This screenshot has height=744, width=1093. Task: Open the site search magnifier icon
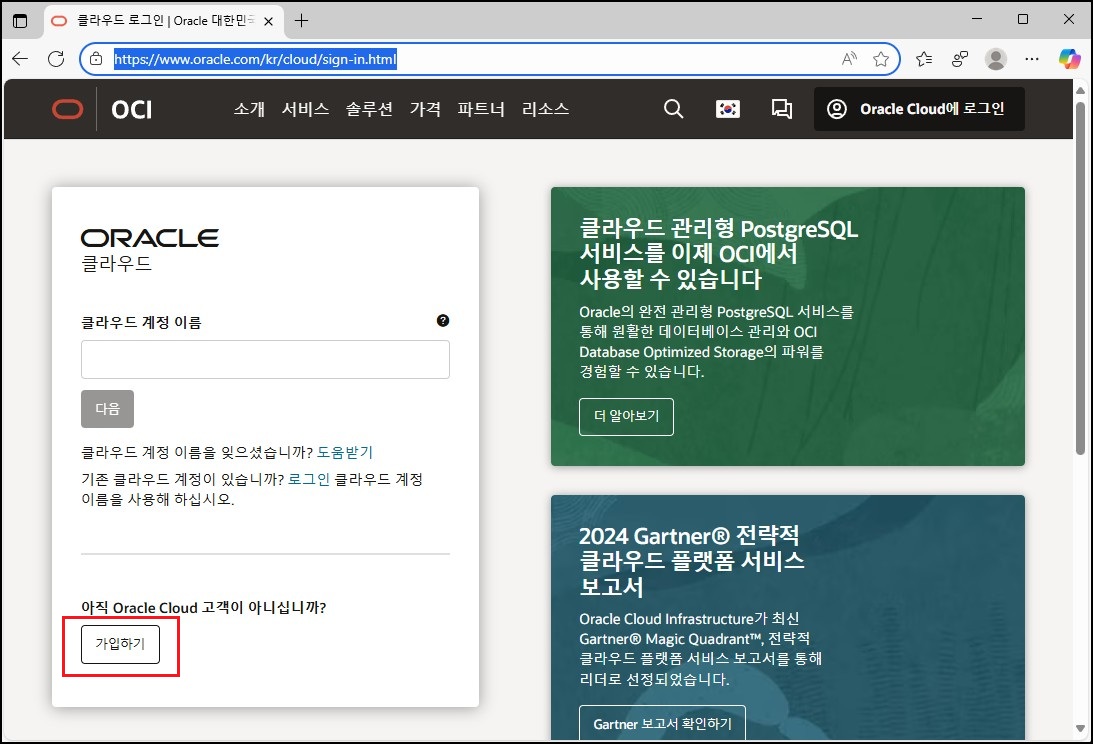[x=673, y=109]
